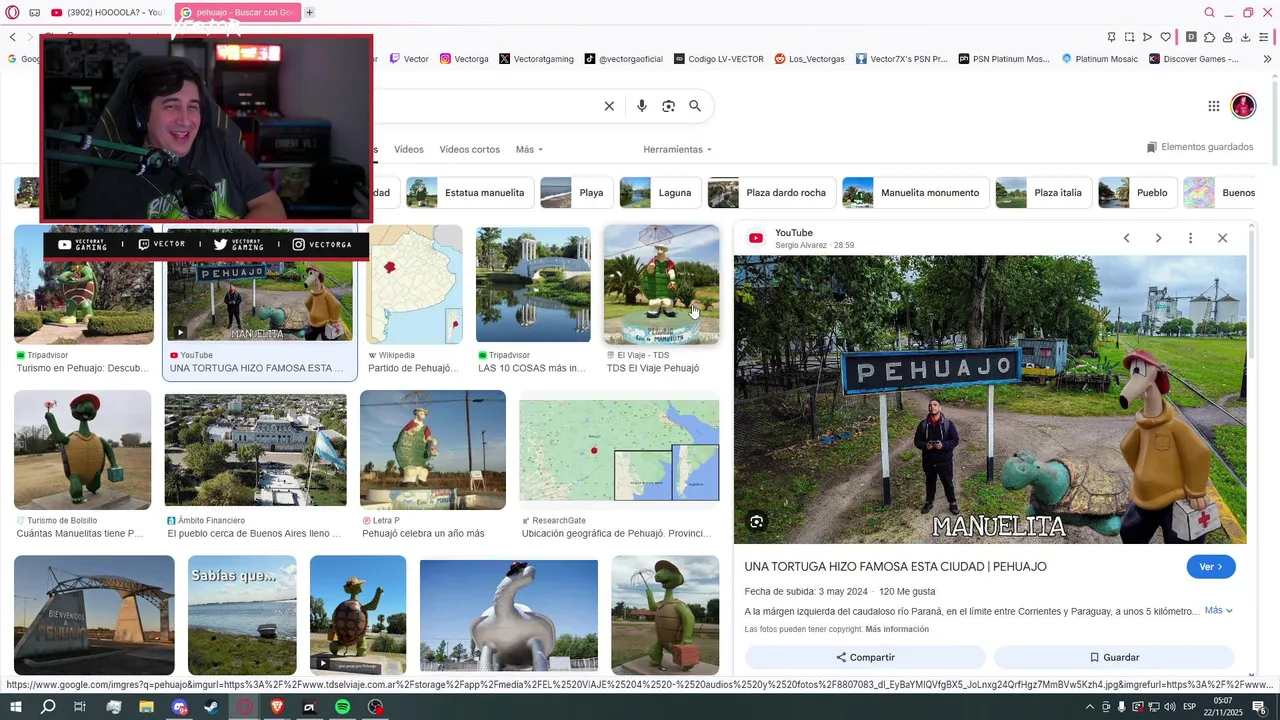Open Opera's tab search magnifier
This screenshot has height=720, width=1280.
pos(1210,12)
